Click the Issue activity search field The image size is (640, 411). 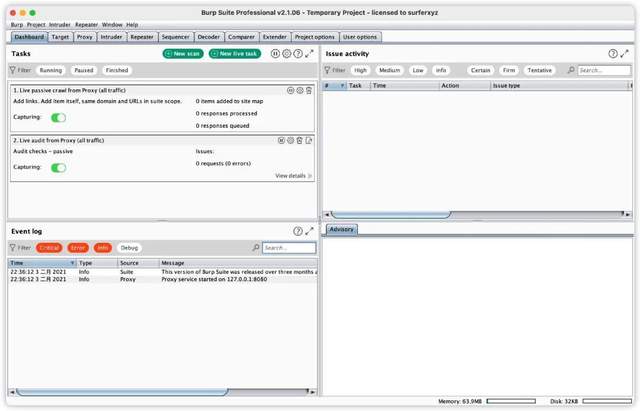(x=604, y=71)
